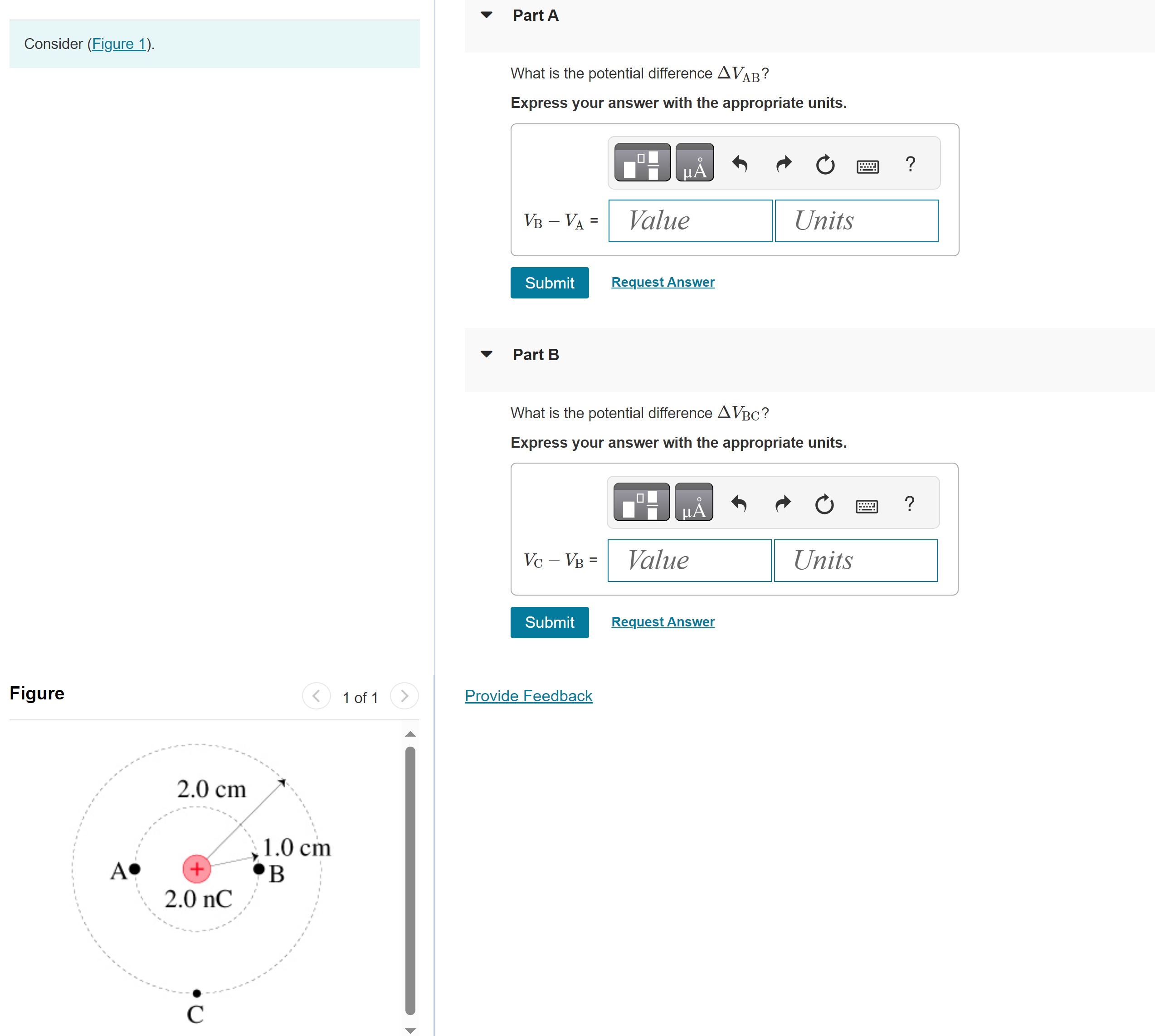
Task: Select the μÅ units icon in Part B
Action: (x=693, y=504)
